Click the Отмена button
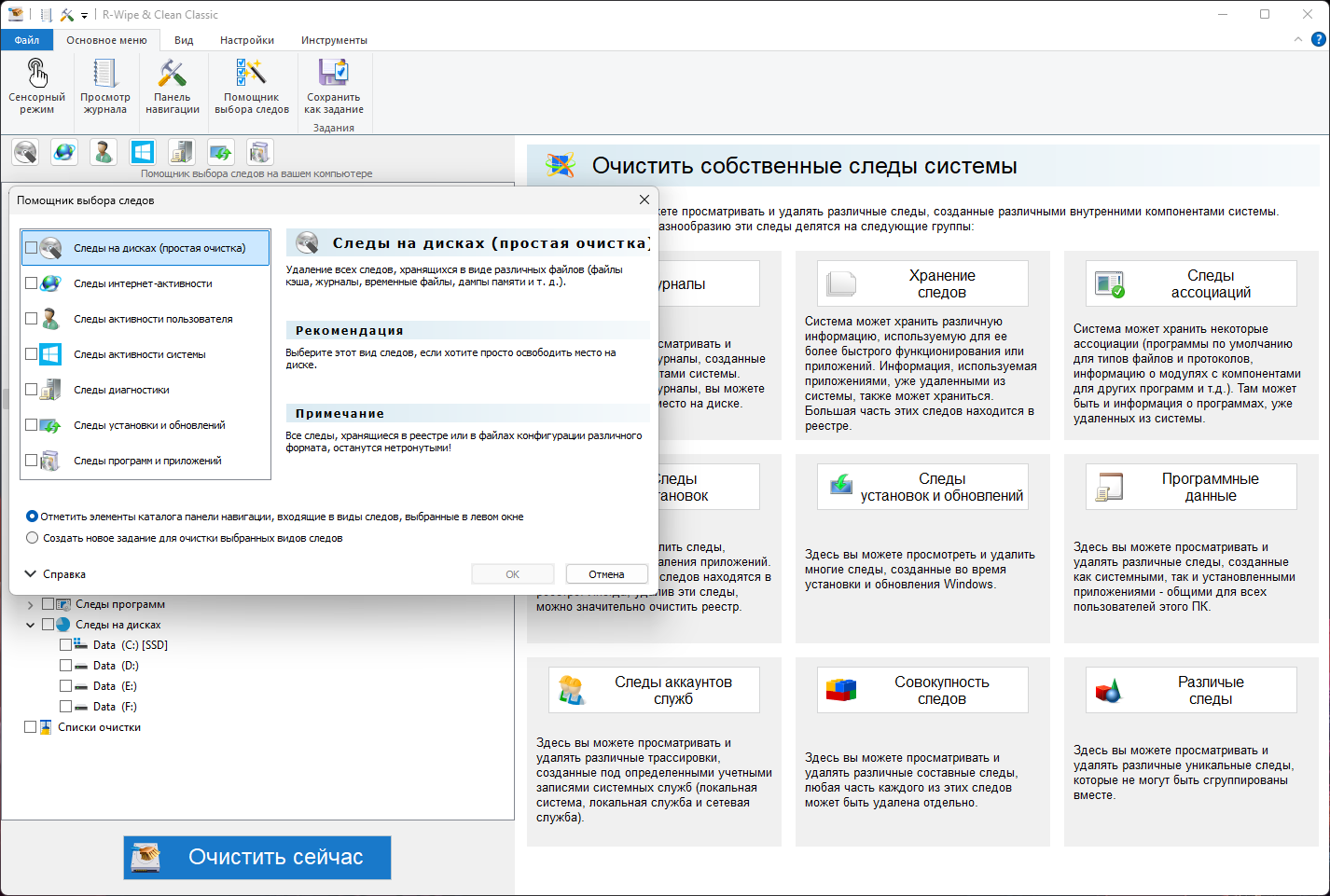 (x=606, y=574)
